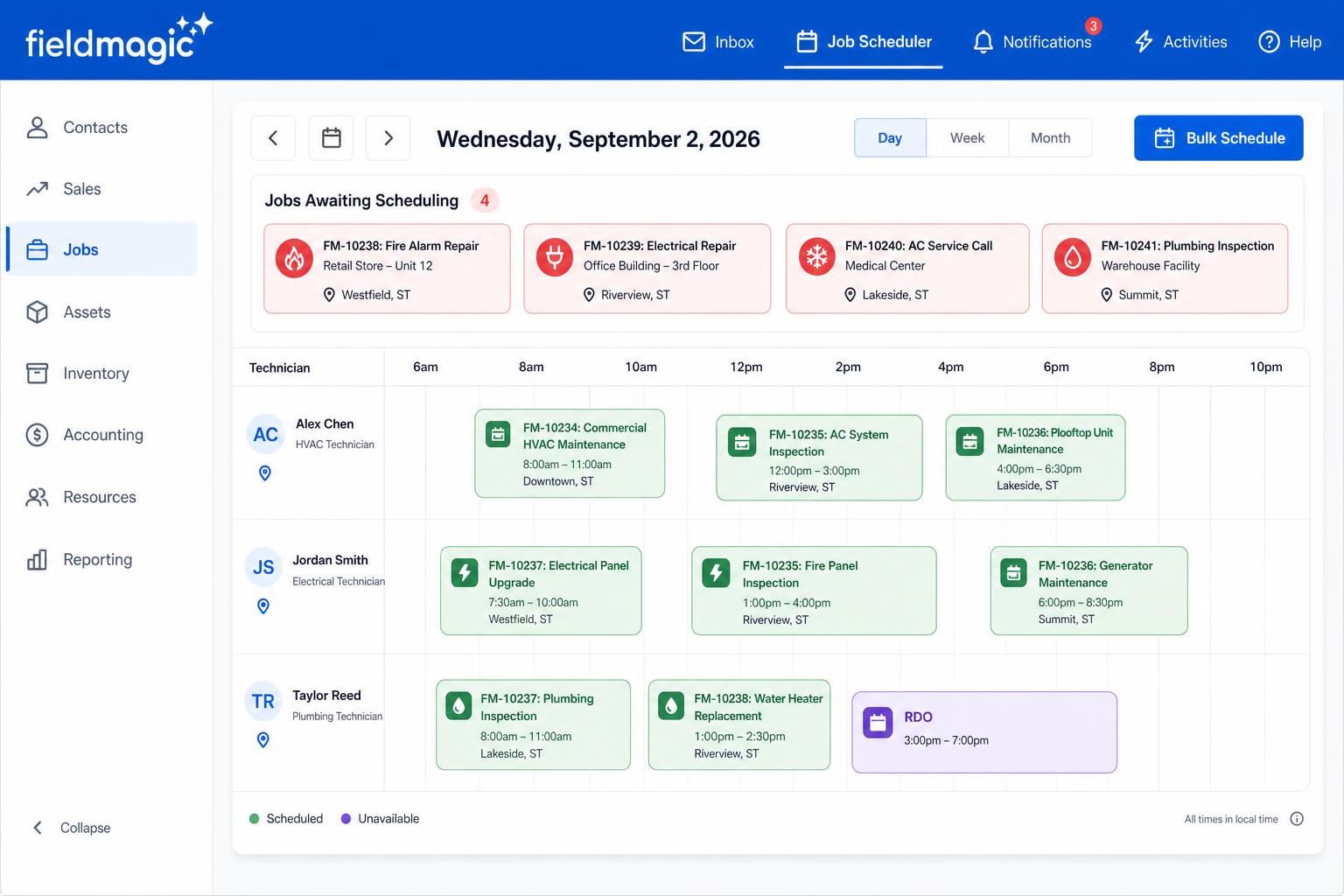Open Reporting in the sidebar

(101, 560)
